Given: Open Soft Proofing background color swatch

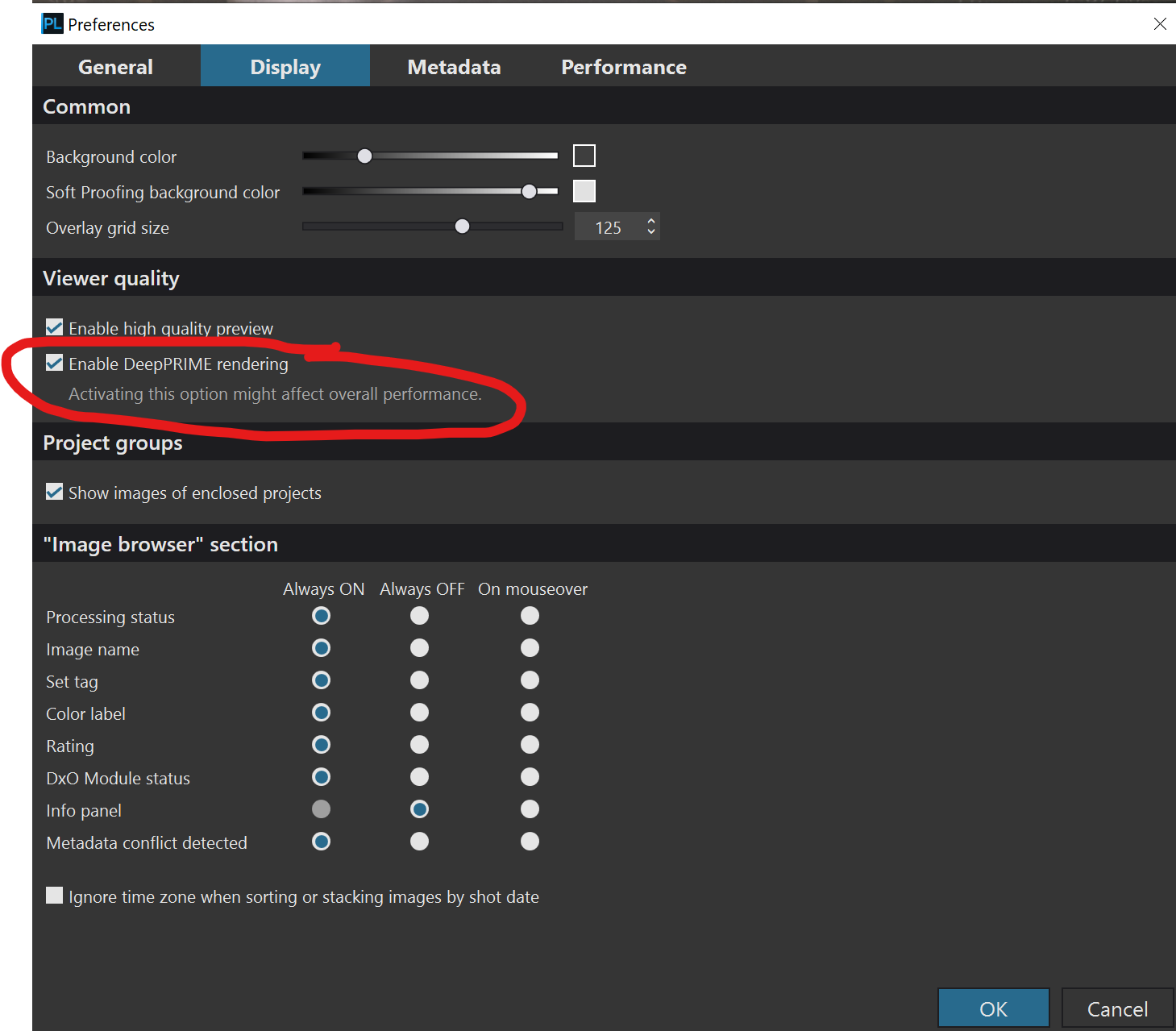Looking at the screenshot, I should click(584, 191).
